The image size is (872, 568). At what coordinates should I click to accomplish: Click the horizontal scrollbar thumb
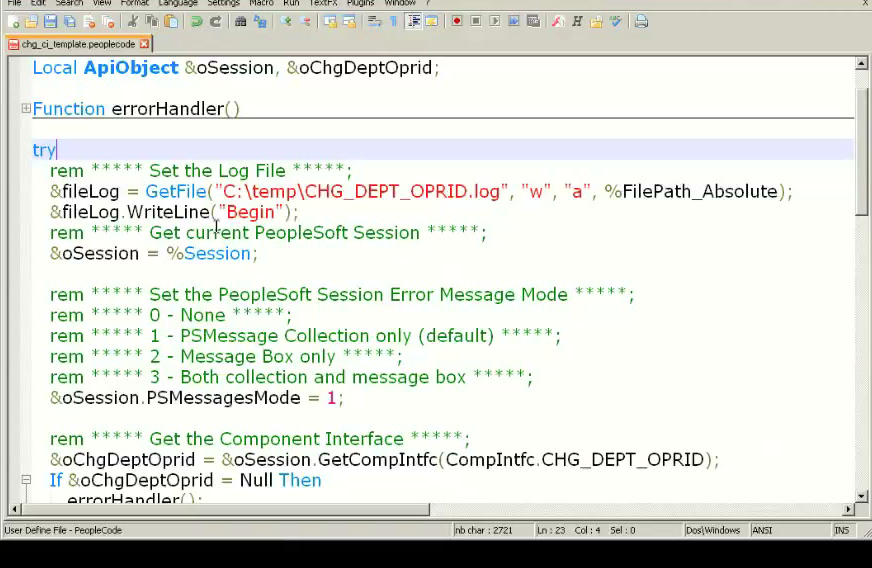point(225,509)
